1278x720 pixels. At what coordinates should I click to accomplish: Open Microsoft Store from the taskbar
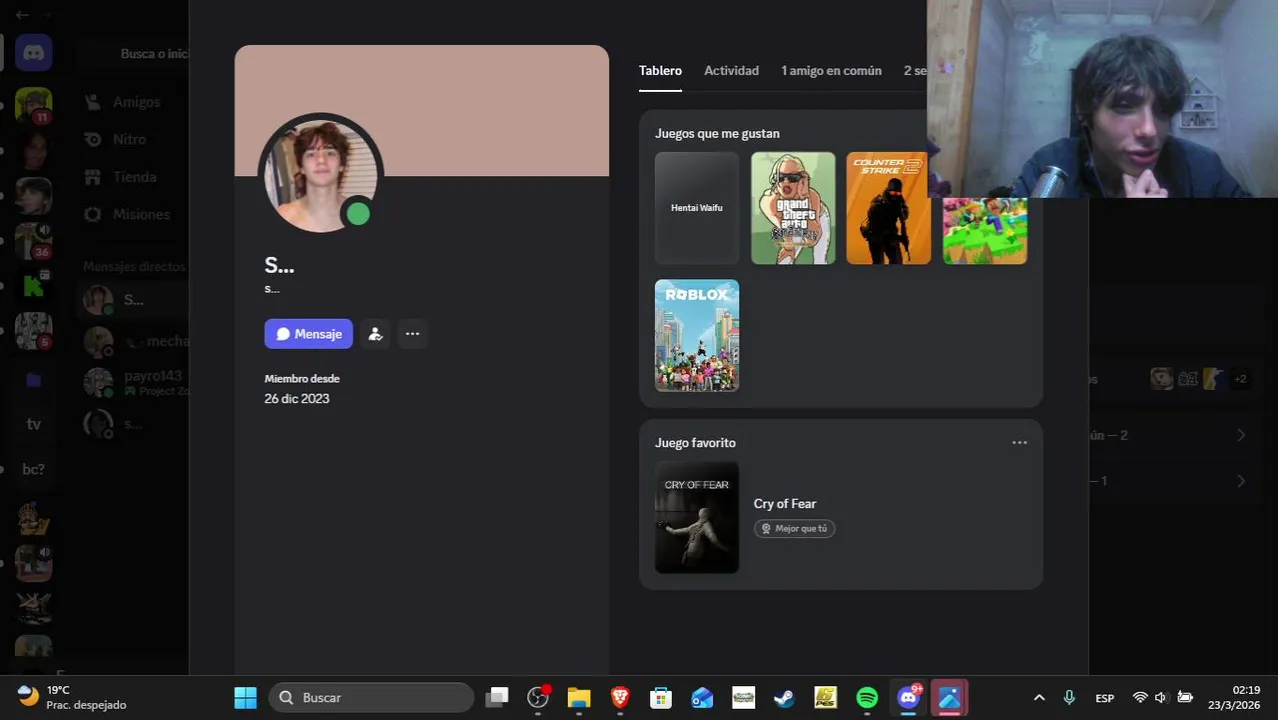tap(661, 698)
